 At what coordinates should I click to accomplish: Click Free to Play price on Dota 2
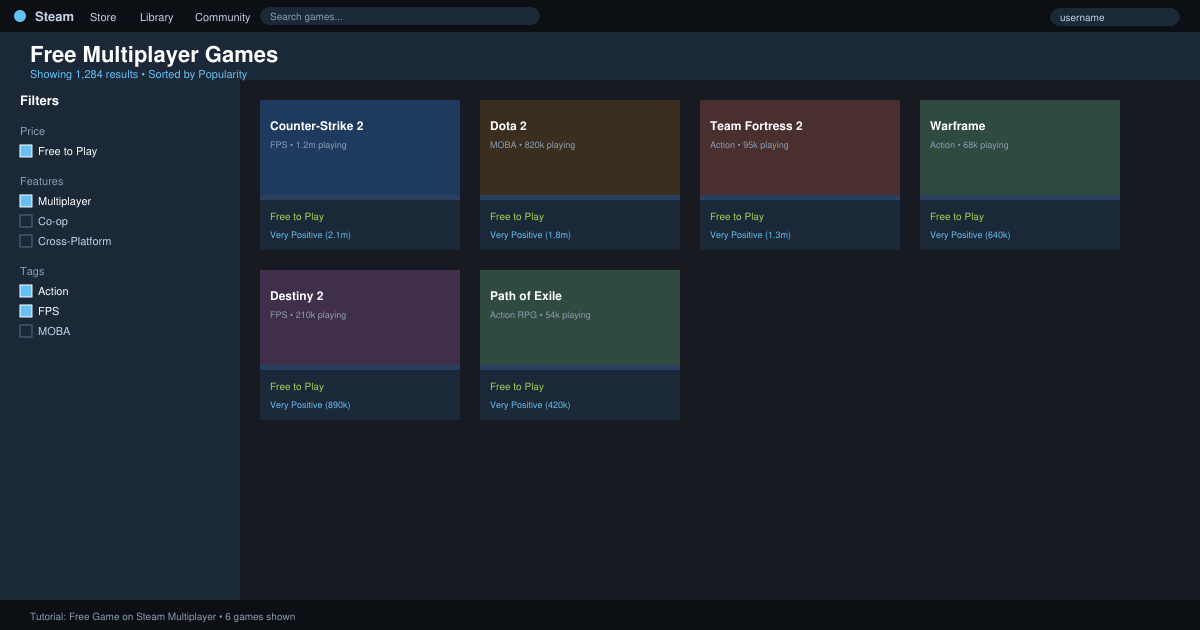(517, 217)
